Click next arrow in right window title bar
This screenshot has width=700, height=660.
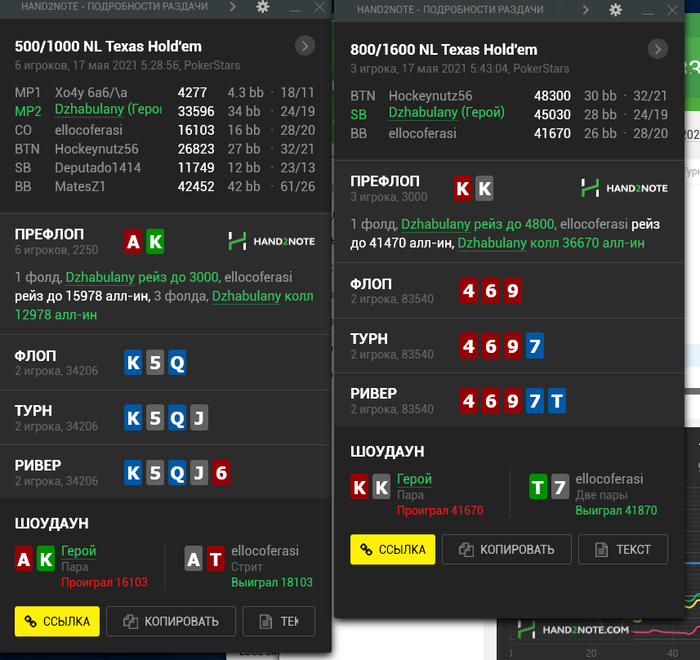pyautogui.click(x=585, y=10)
